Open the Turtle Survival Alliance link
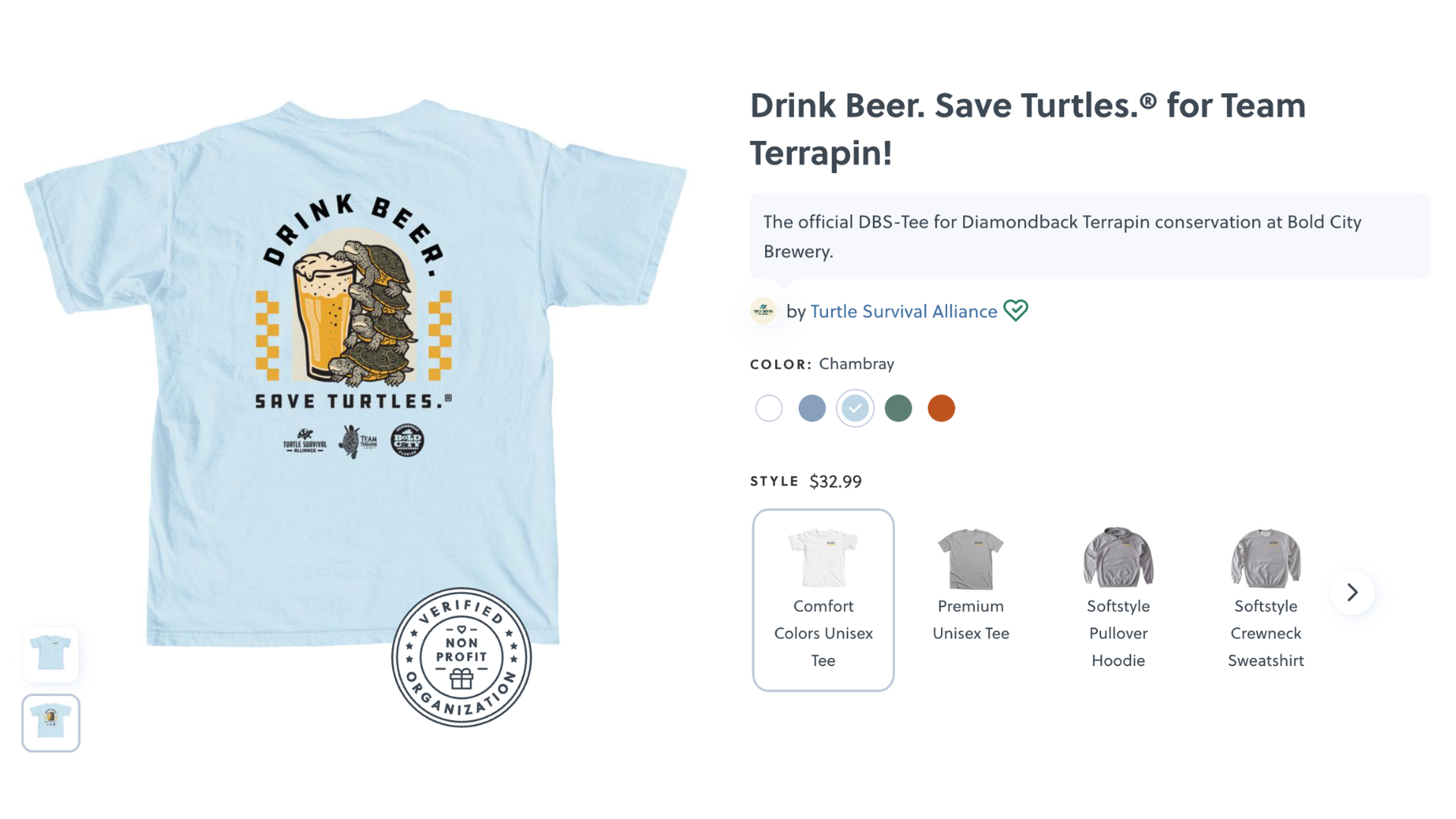Viewport: 1456px width, 819px height. coord(903,311)
